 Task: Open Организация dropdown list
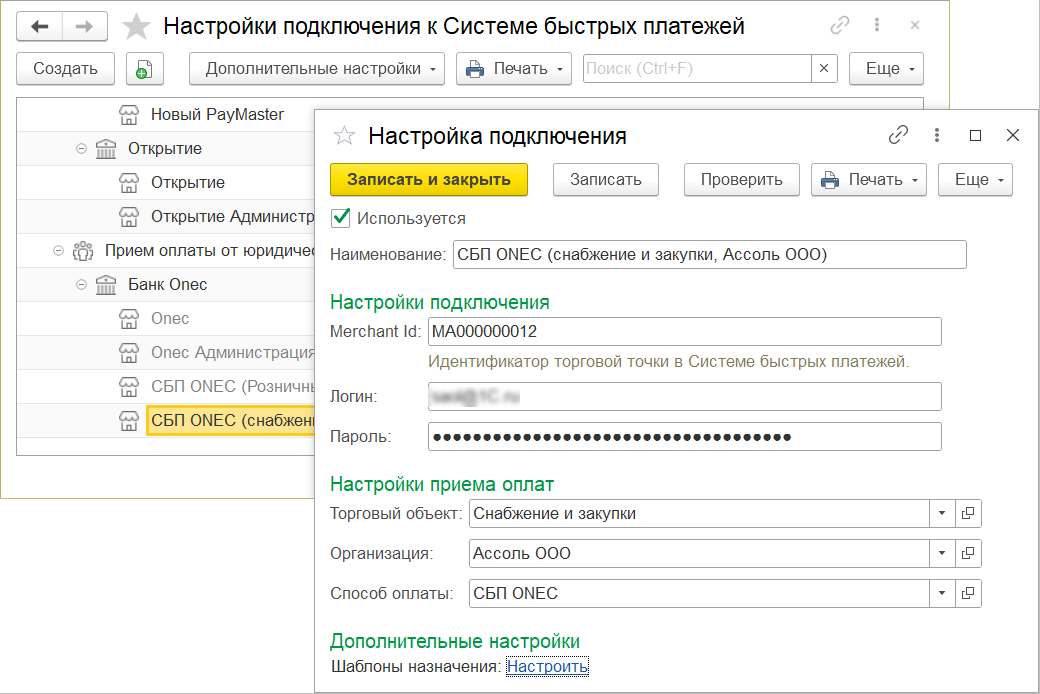click(942, 553)
